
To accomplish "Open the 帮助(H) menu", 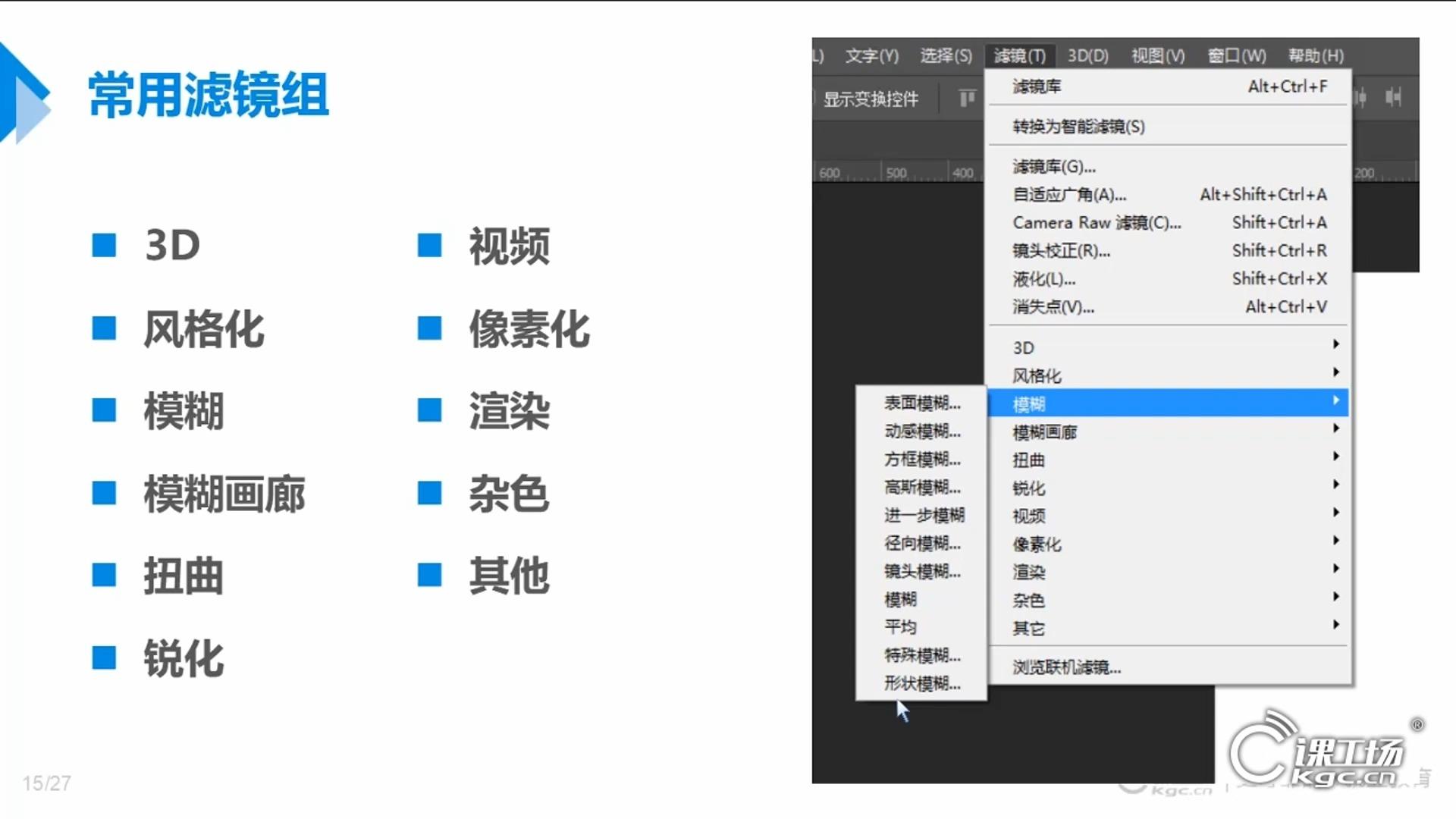I will (x=1316, y=55).
